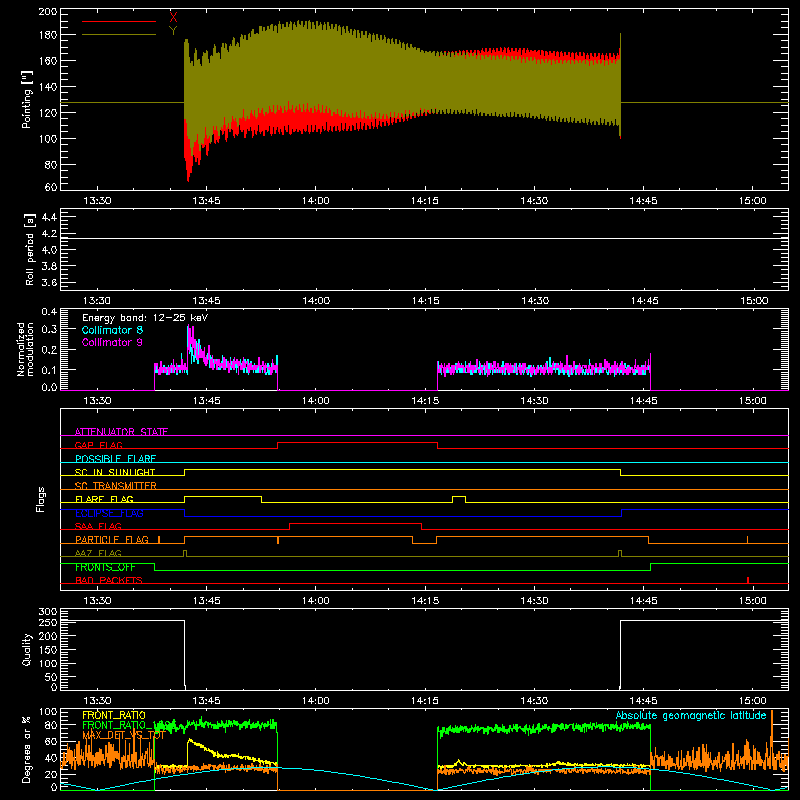Click the FLARE_FLAG label

click(104, 499)
